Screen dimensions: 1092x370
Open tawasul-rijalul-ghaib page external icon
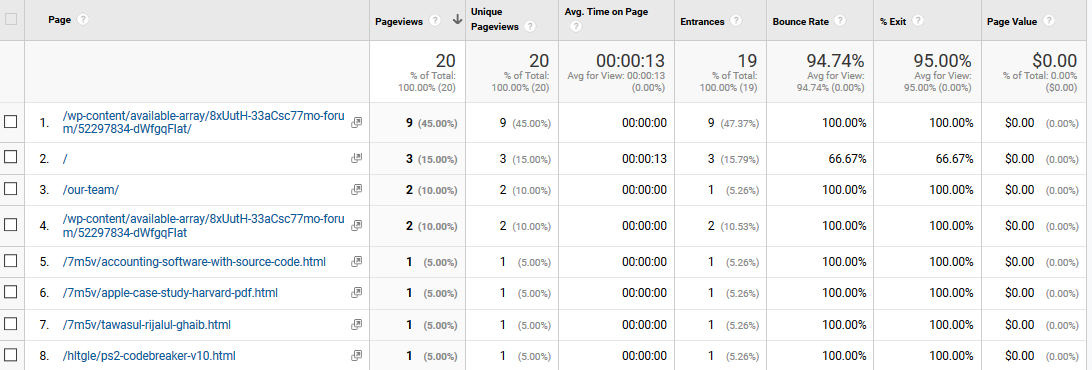click(357, 324)
